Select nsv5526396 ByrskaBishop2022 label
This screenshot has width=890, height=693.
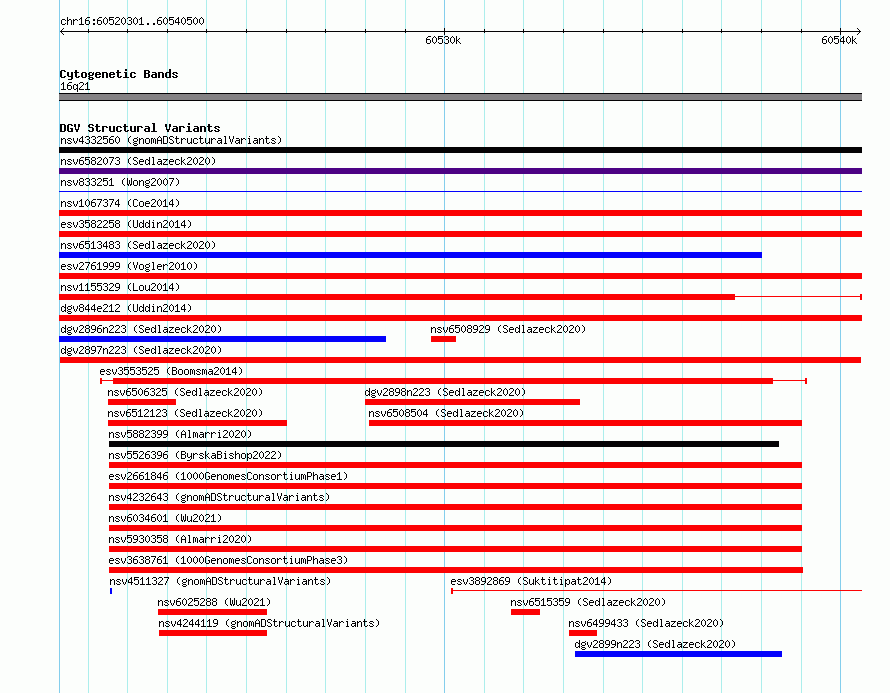click(195, 455)
